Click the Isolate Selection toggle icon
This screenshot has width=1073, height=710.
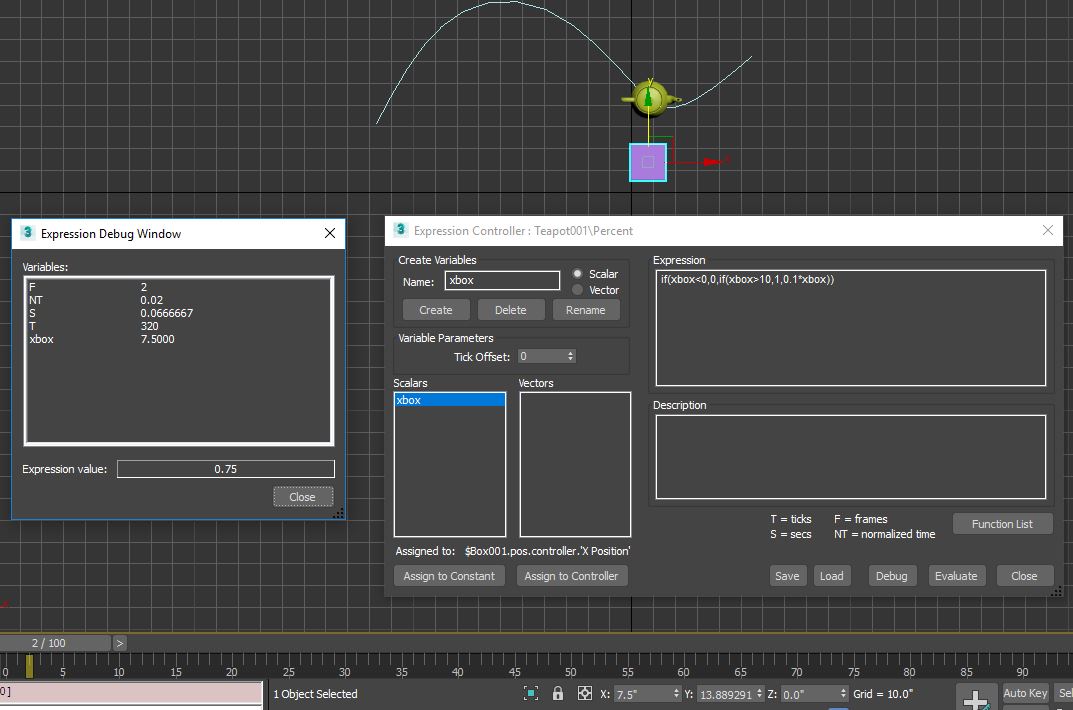point(531,693)
